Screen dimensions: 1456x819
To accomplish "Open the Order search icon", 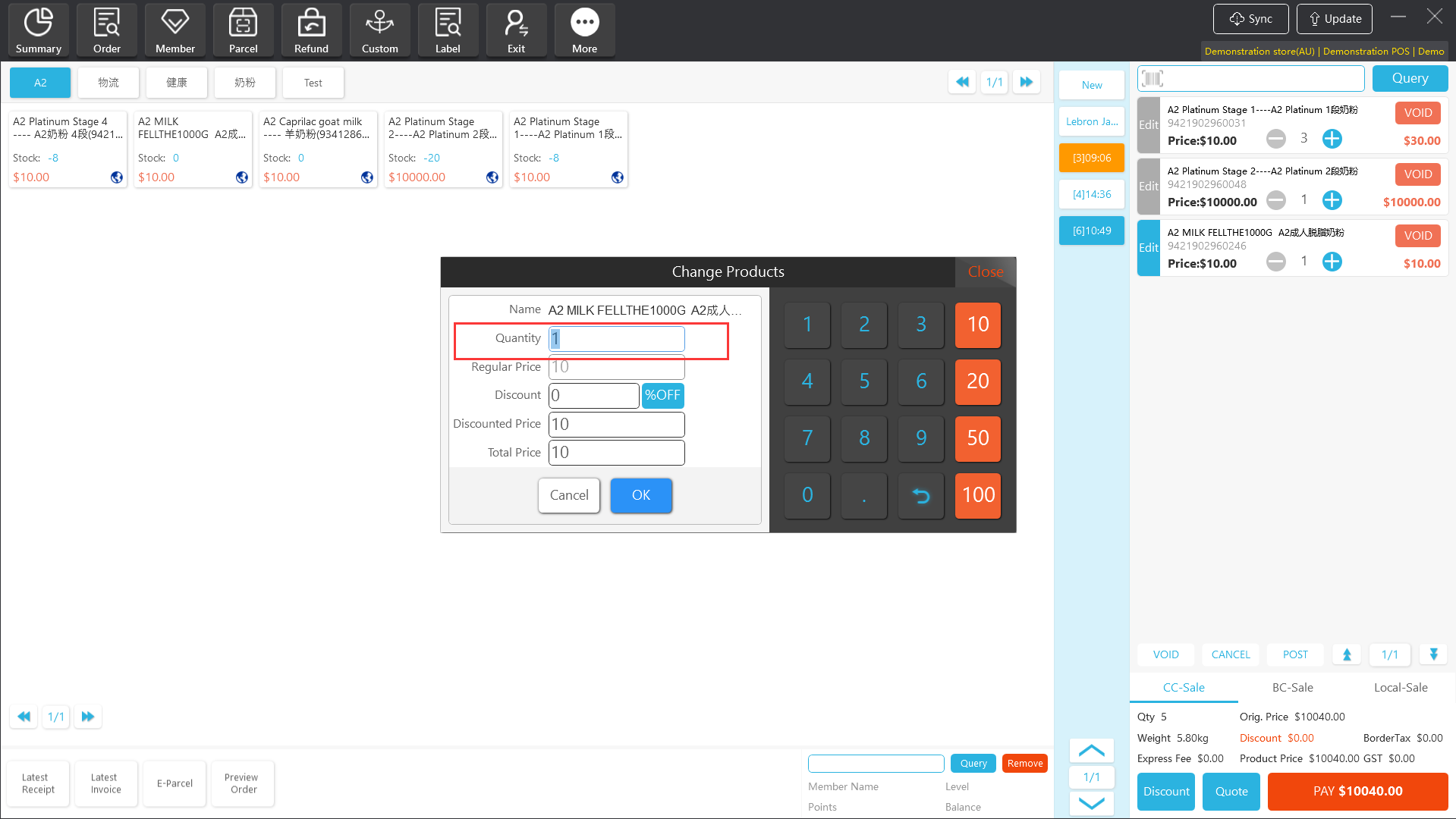I will [x=106, y=30].
